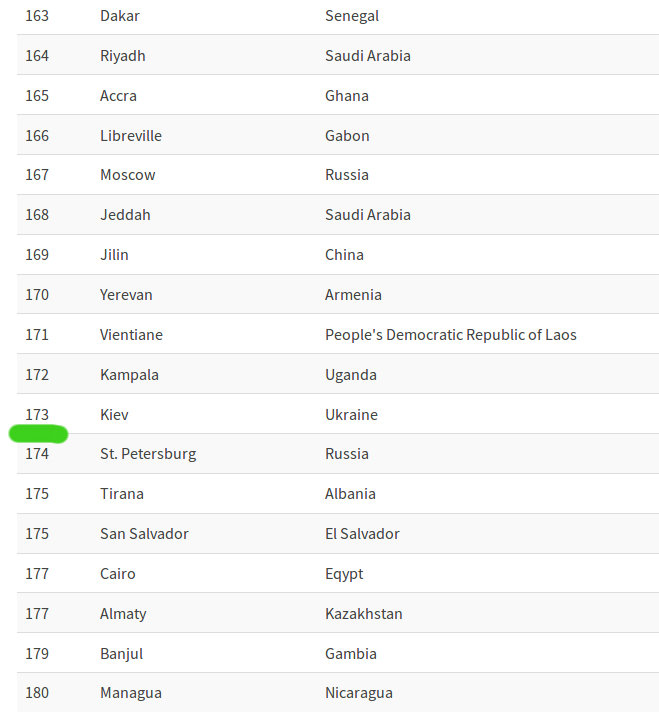Click Riyadh in the city column
This screenshot has width=659, height=712.
click(x=122, y=56)
